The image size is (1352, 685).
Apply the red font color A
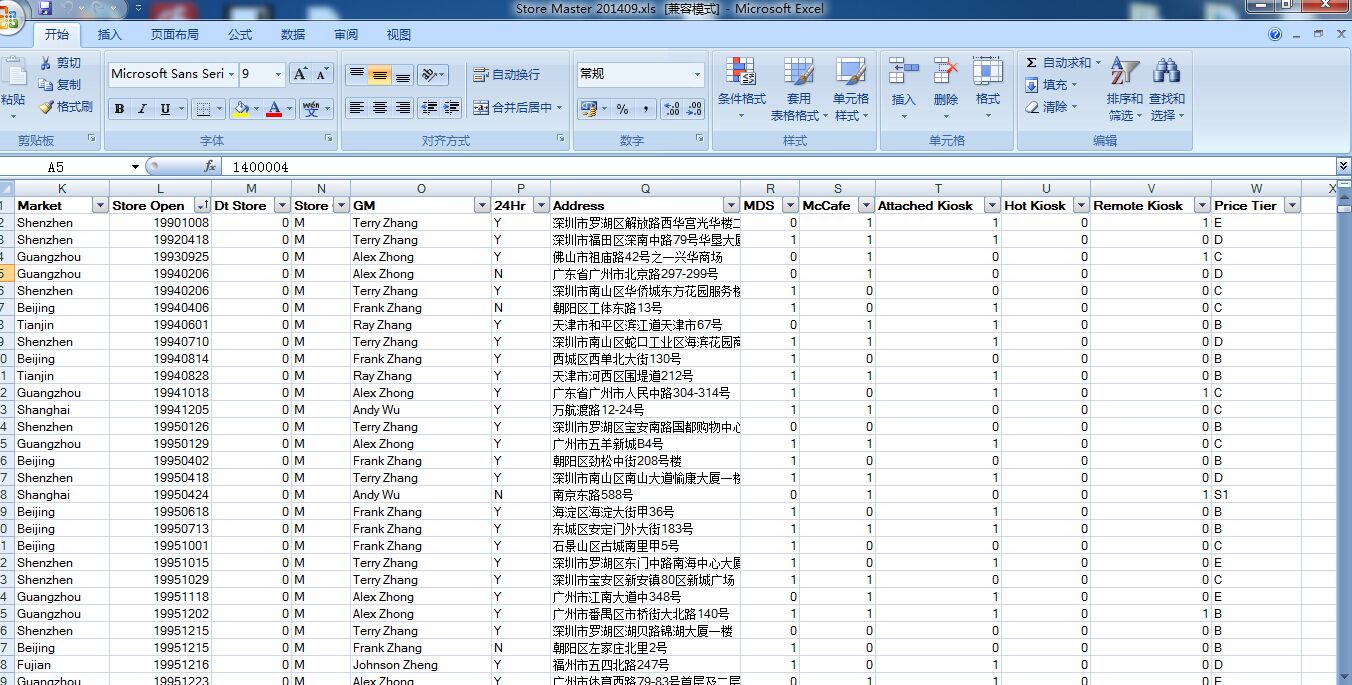click(274, 109)
